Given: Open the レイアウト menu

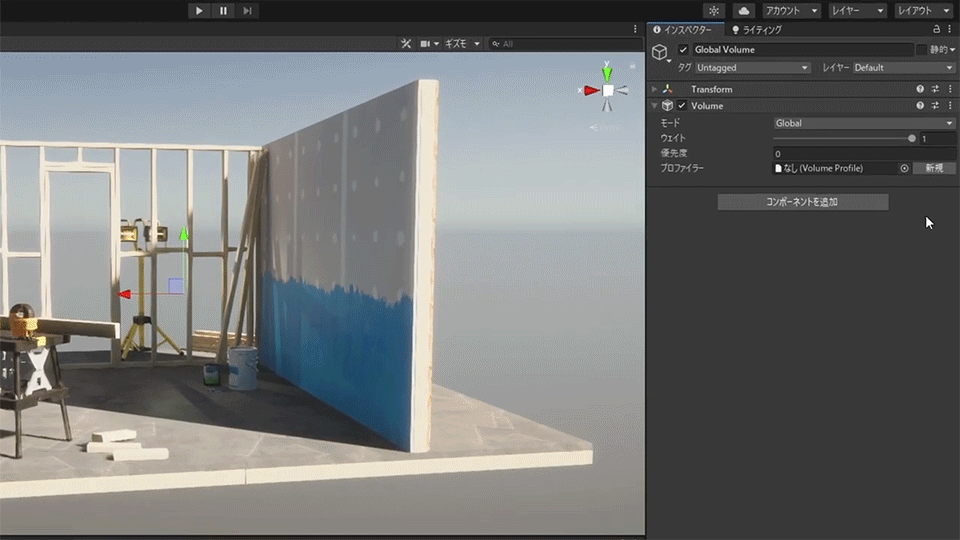Looking at the screenshot, I should click(x=921, y=10).
